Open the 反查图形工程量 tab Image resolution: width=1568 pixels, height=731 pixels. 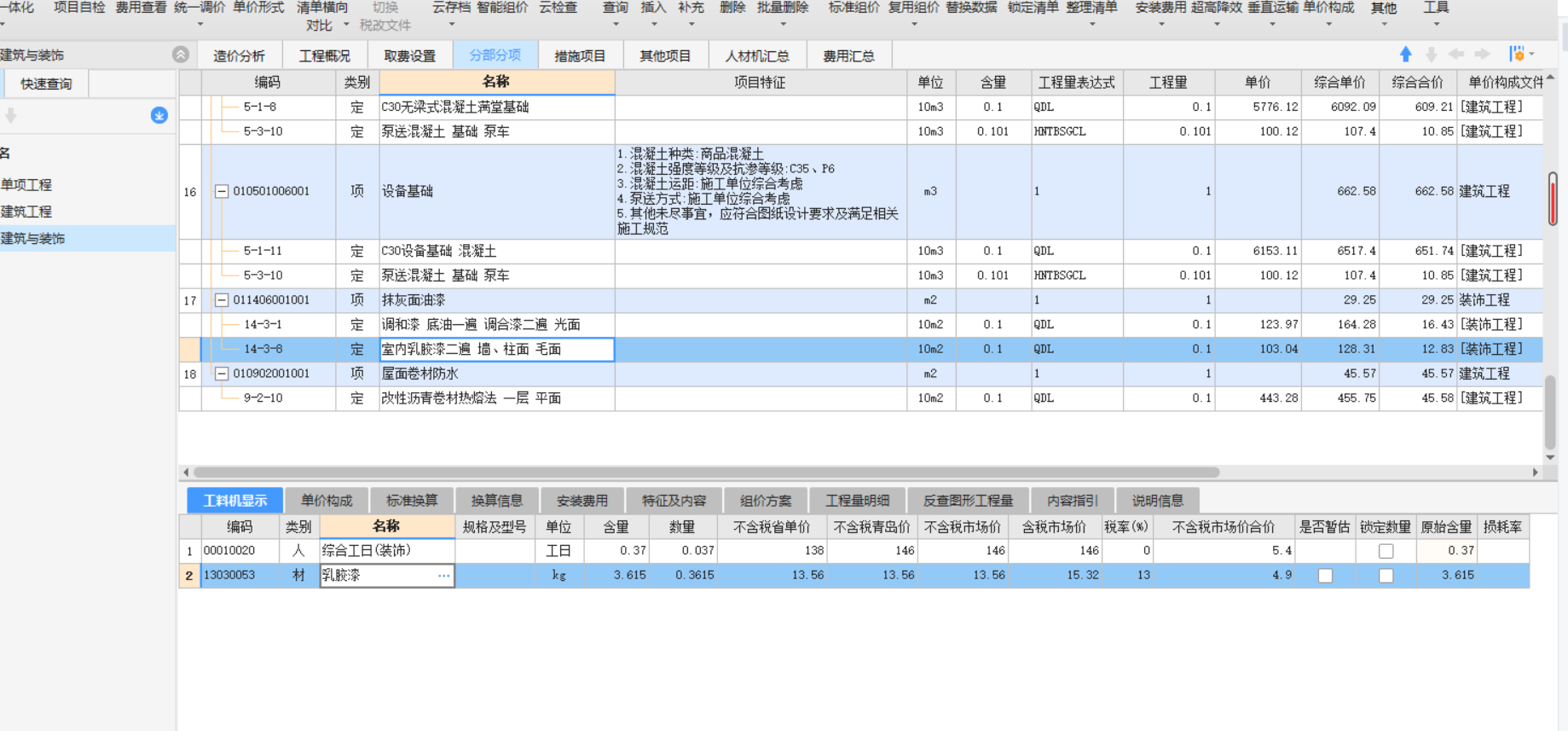coord(968,501)
